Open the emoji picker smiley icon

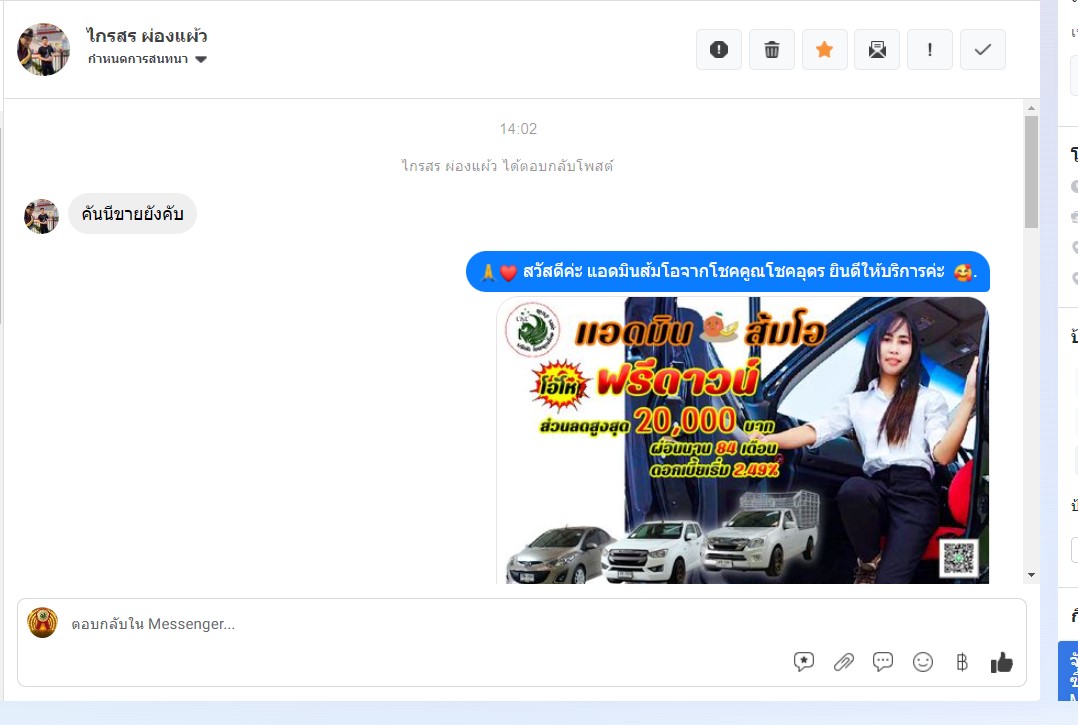[923, 662]
